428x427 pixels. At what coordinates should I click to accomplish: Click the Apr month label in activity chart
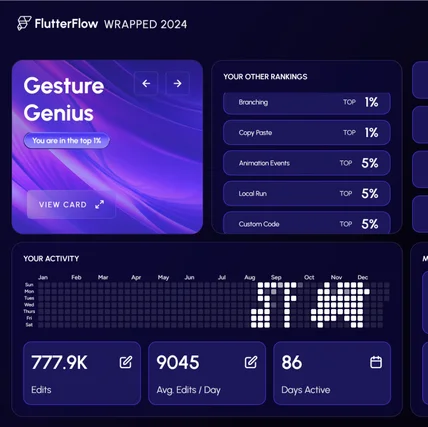click(136, 277)
